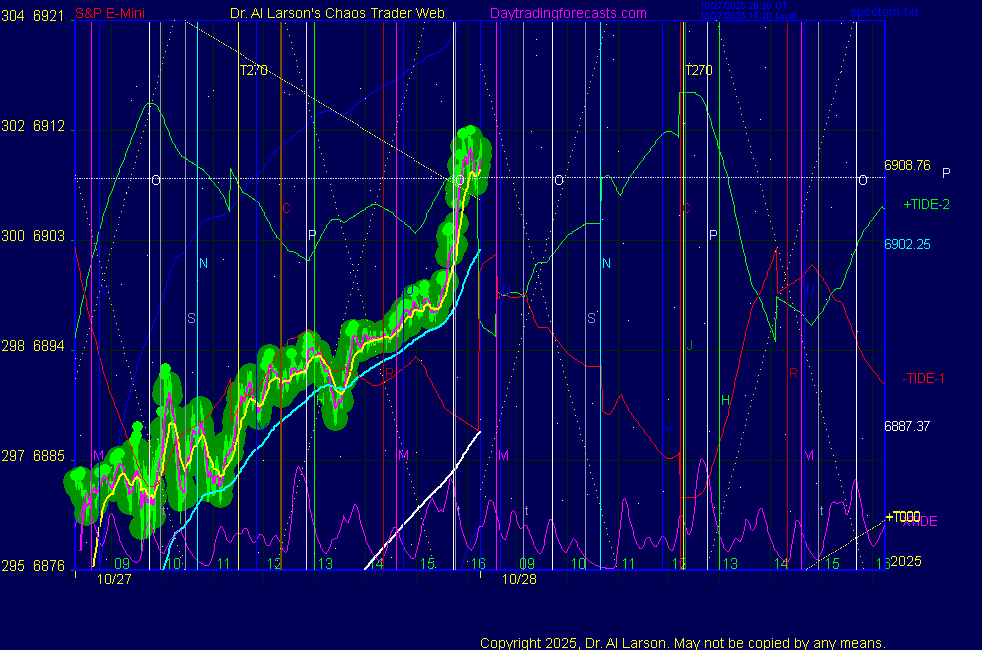The width and height of the screenshot is (982, 650).
Task: Open the Daytradingforecasts.com link
Action: (x=567, y=13)
